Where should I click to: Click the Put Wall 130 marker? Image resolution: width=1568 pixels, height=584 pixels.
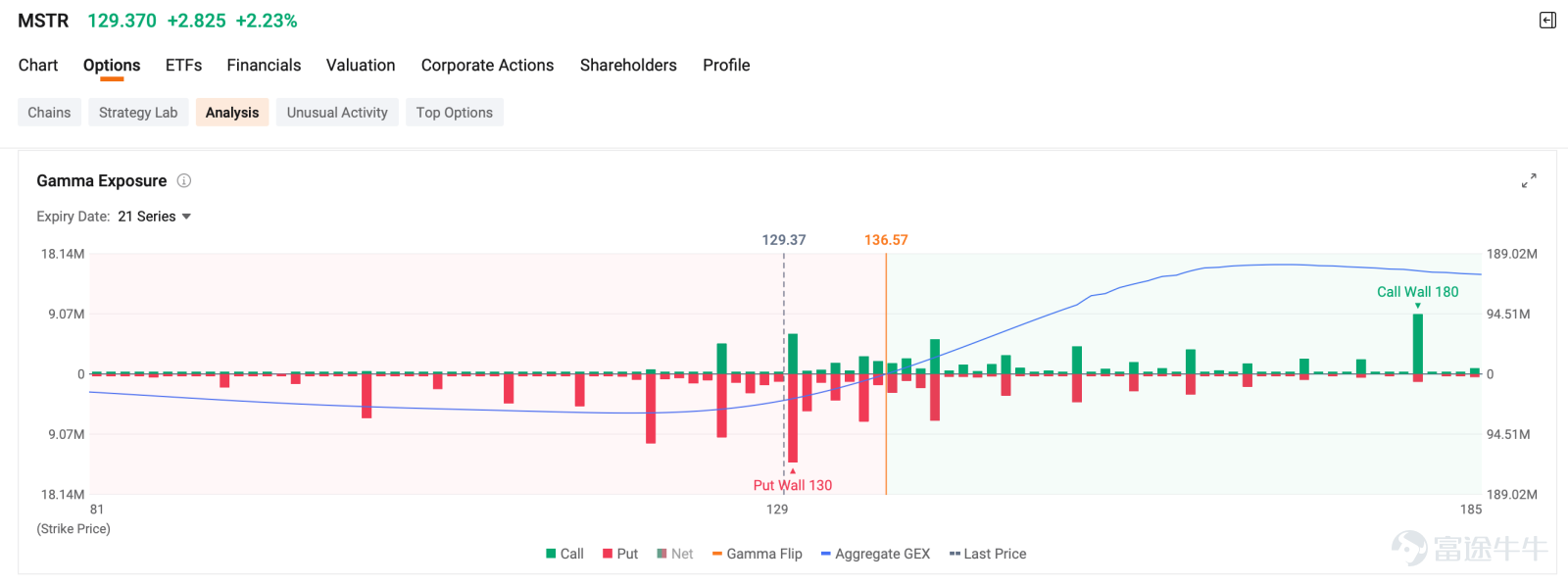(x=792, y=485)
